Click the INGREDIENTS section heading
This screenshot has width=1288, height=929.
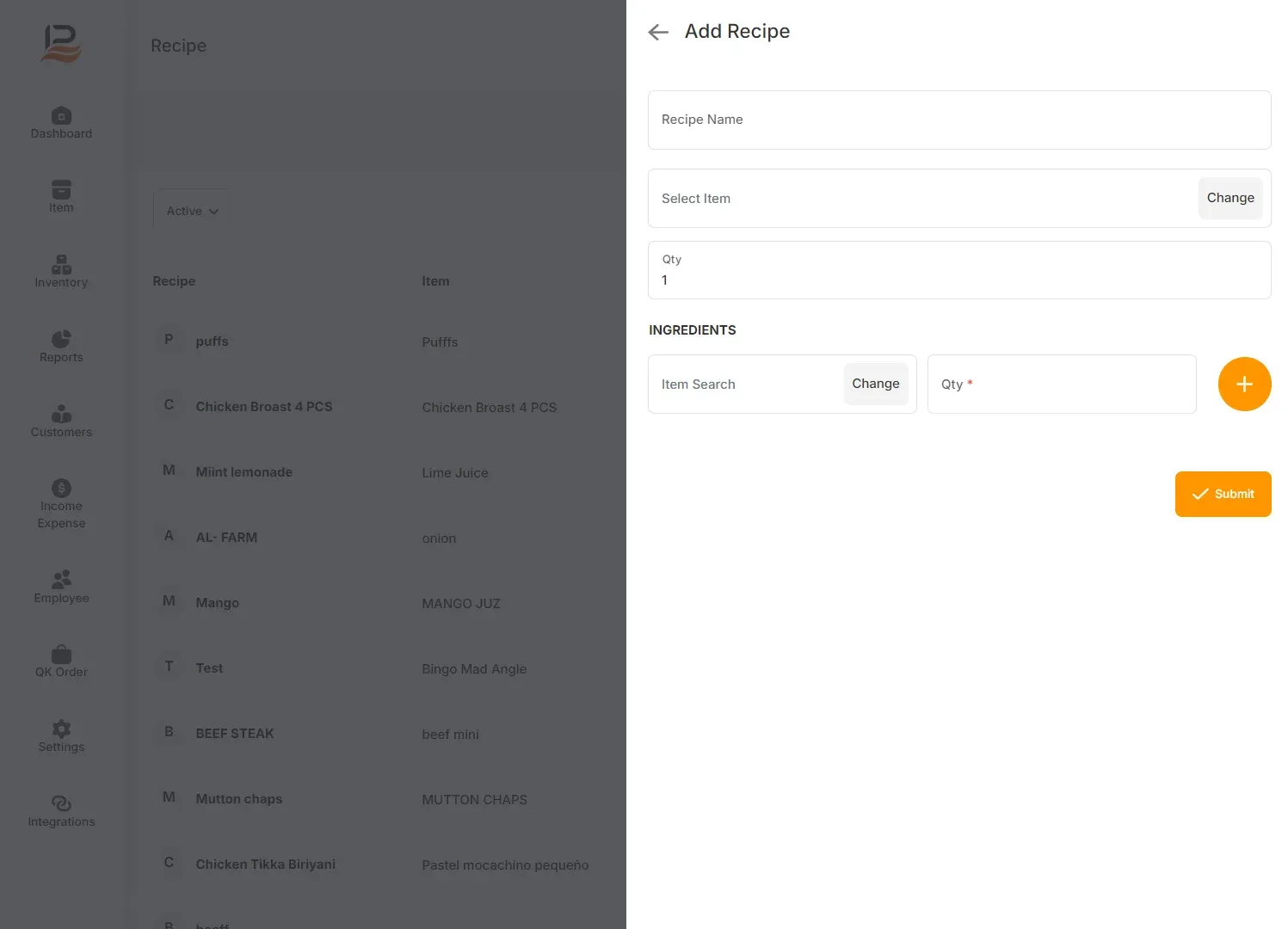point(692,330)
